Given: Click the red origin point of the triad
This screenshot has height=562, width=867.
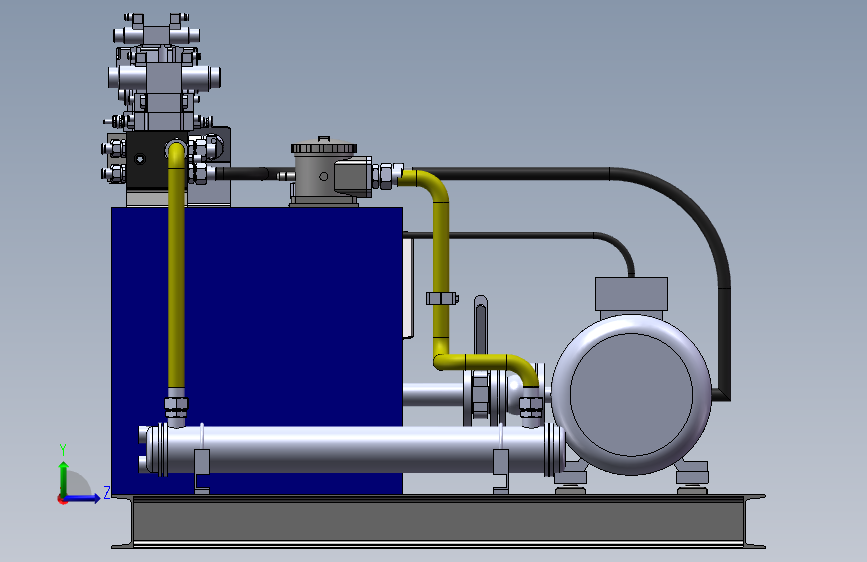Looking at the screenshot, I should point(61,500).
